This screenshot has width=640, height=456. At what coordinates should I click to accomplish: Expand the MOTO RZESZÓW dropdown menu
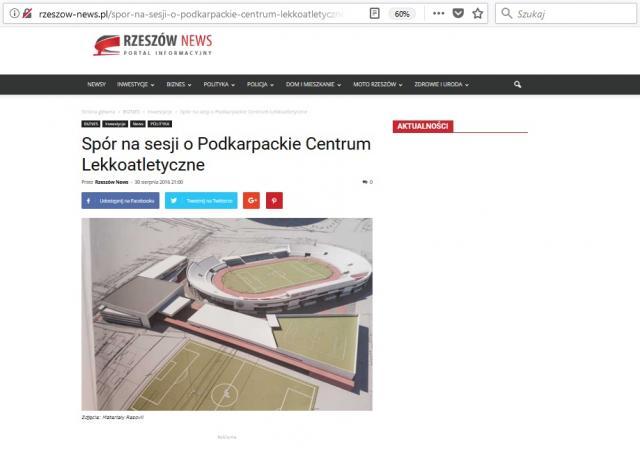click(378, 85)
